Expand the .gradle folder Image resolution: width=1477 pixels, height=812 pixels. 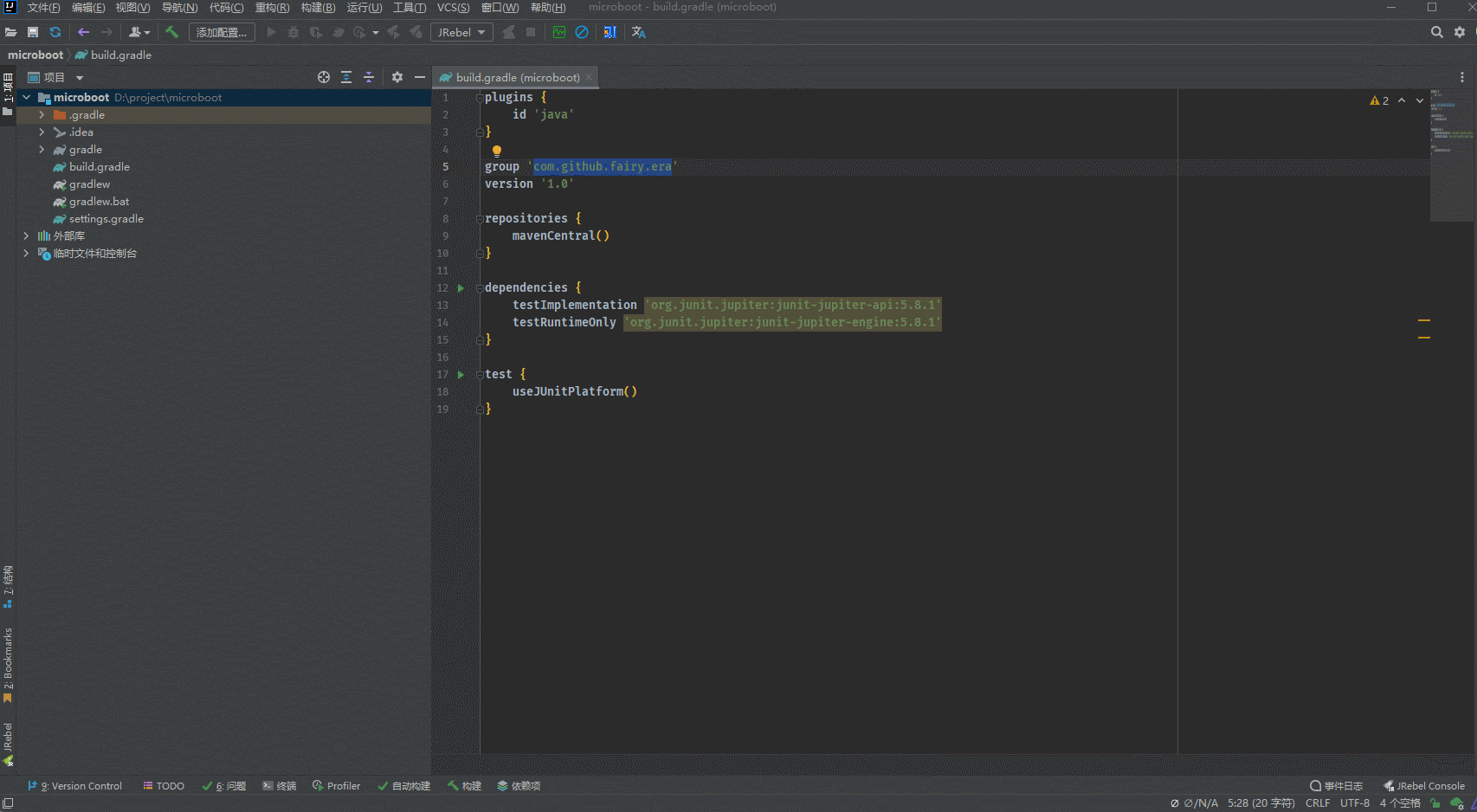pyautogui.click(x=42, y=115)
